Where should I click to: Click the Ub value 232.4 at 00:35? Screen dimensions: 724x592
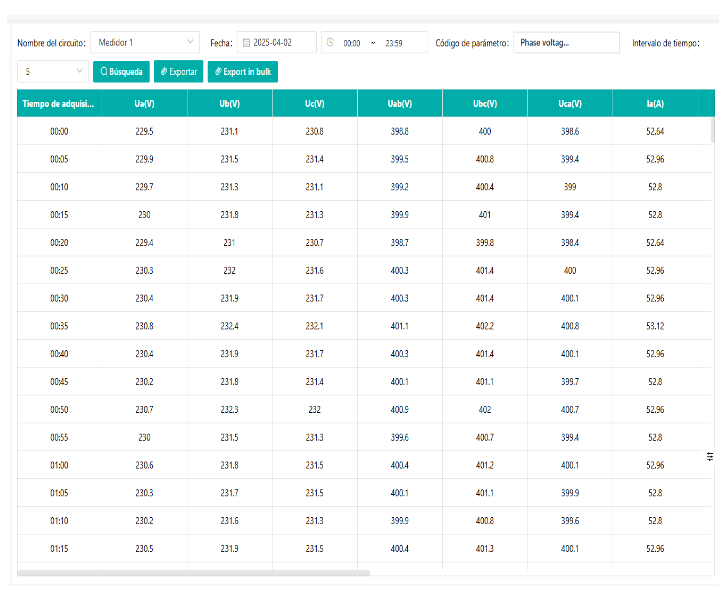(x=229, y=326)
